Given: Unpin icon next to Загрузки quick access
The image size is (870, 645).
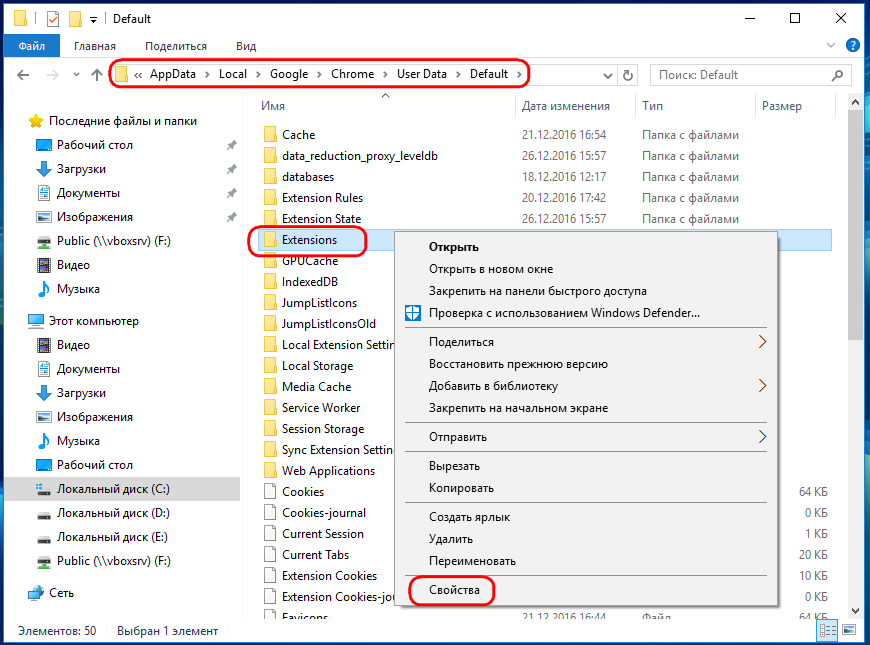Looking at the screenshot, I should [x=232, y=169].
